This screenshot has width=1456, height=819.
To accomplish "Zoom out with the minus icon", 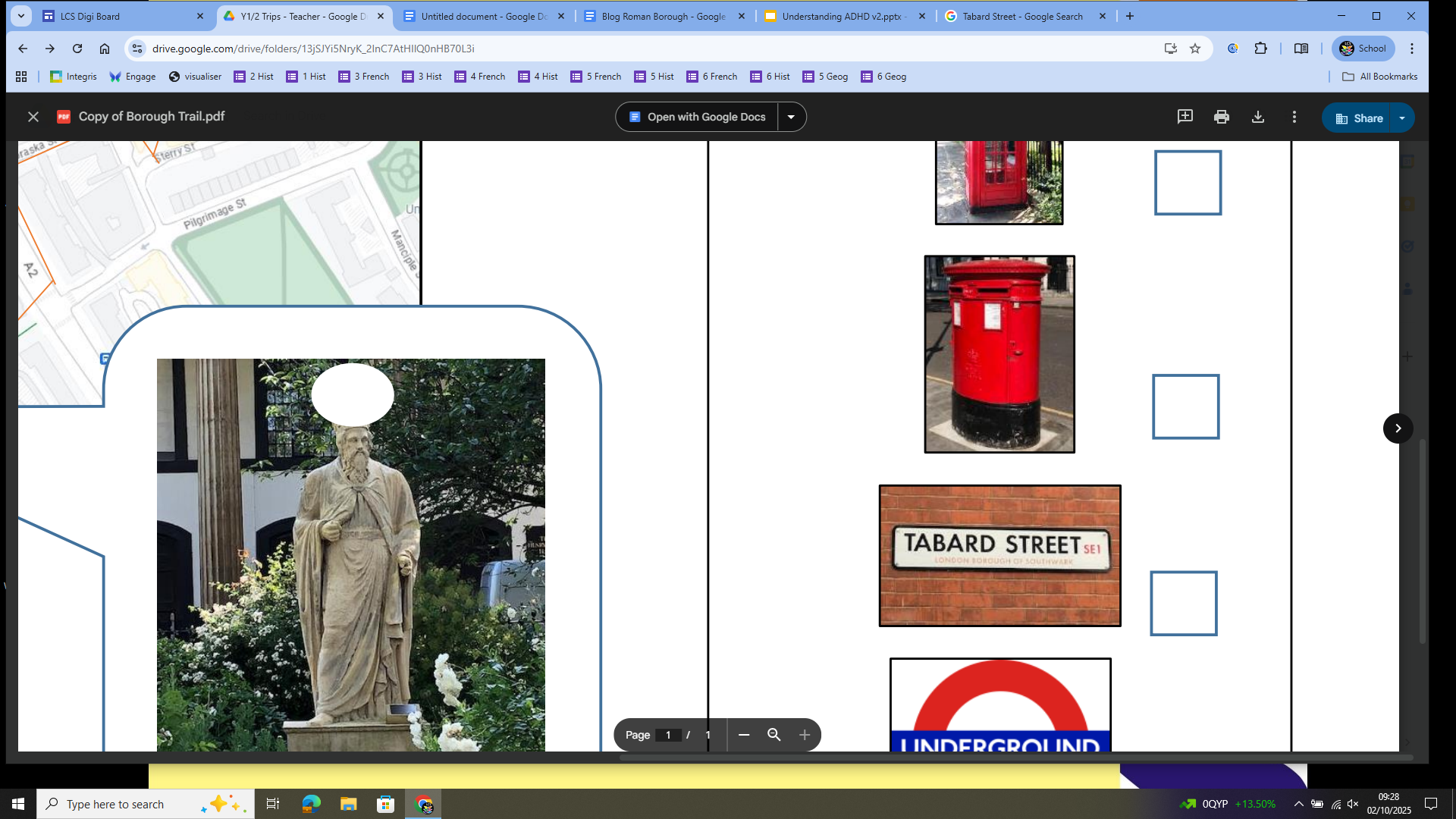I will click(x=744, y=735).
